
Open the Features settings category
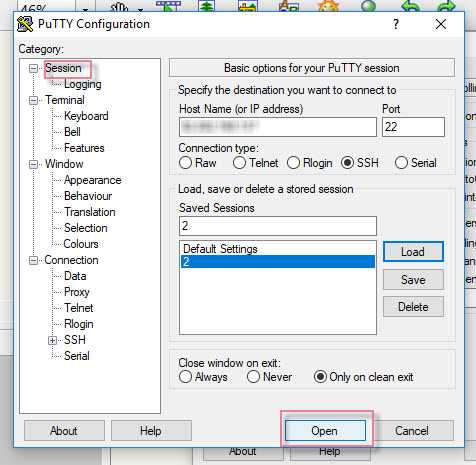pos(84,148)
